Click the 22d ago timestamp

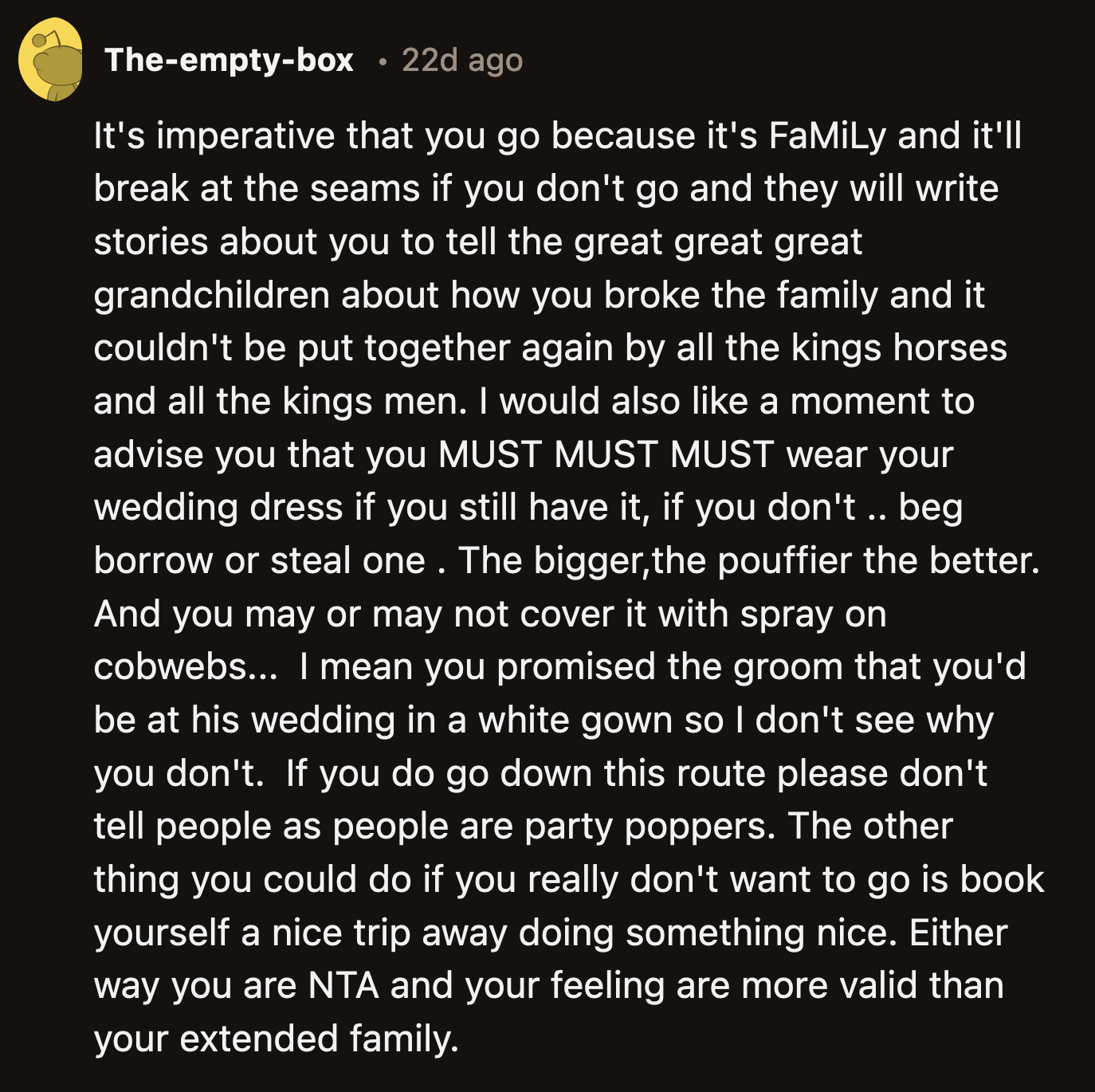(x=462, y=60)
